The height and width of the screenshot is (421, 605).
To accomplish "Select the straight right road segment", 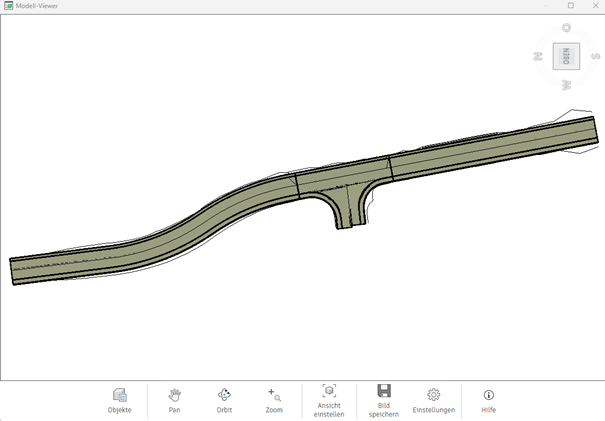I will [490, 148].
